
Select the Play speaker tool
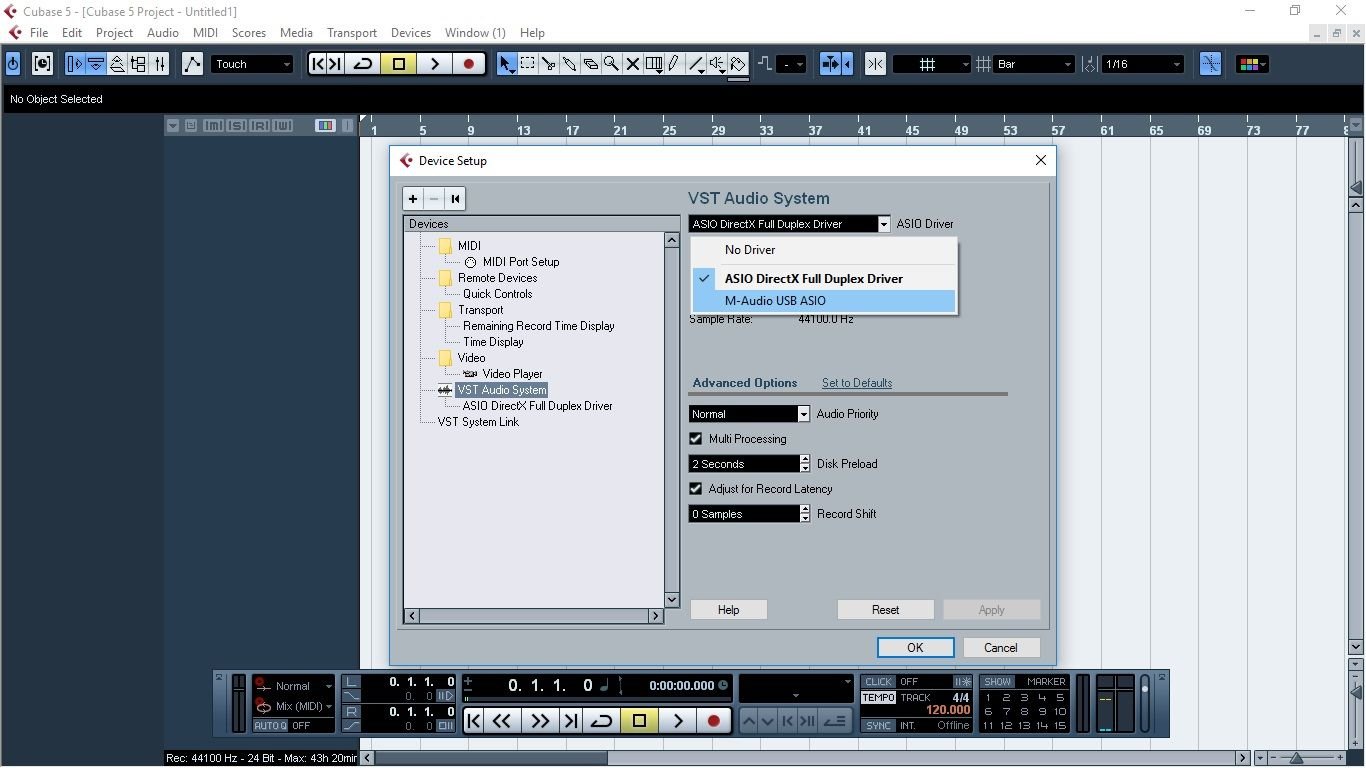point(717,64)
